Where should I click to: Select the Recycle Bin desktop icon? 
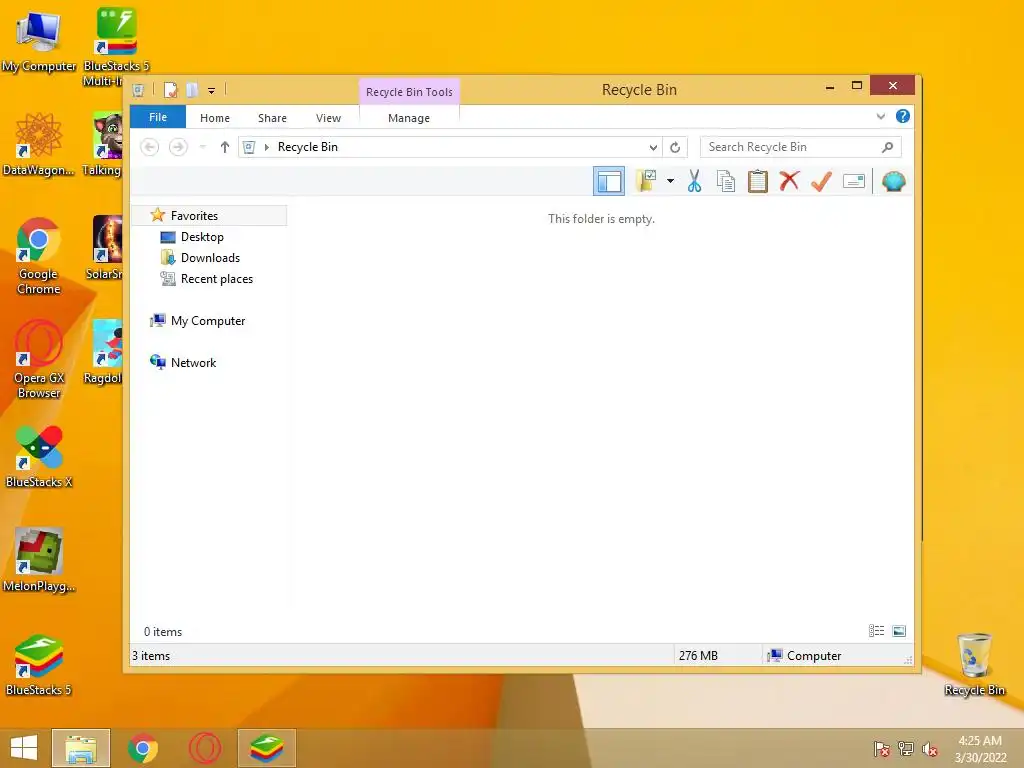click(x=974, y=664)
